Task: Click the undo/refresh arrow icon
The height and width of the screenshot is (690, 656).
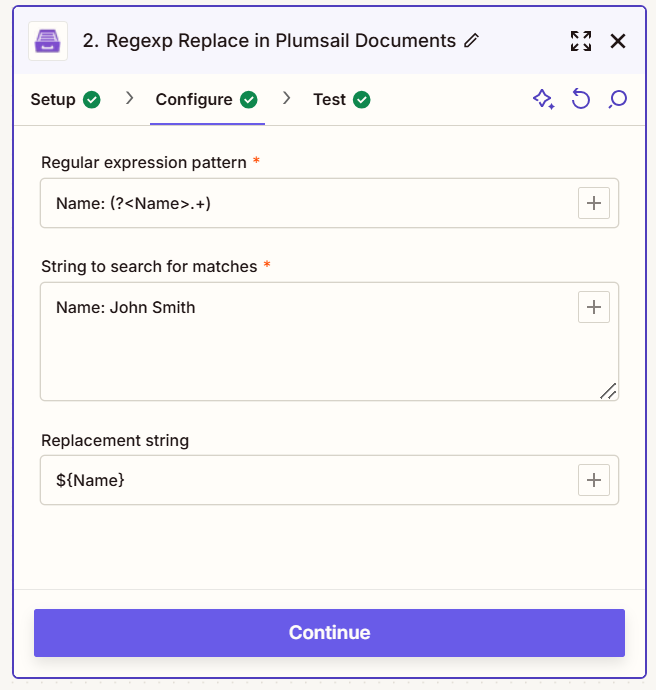Action: coord(581,99)
